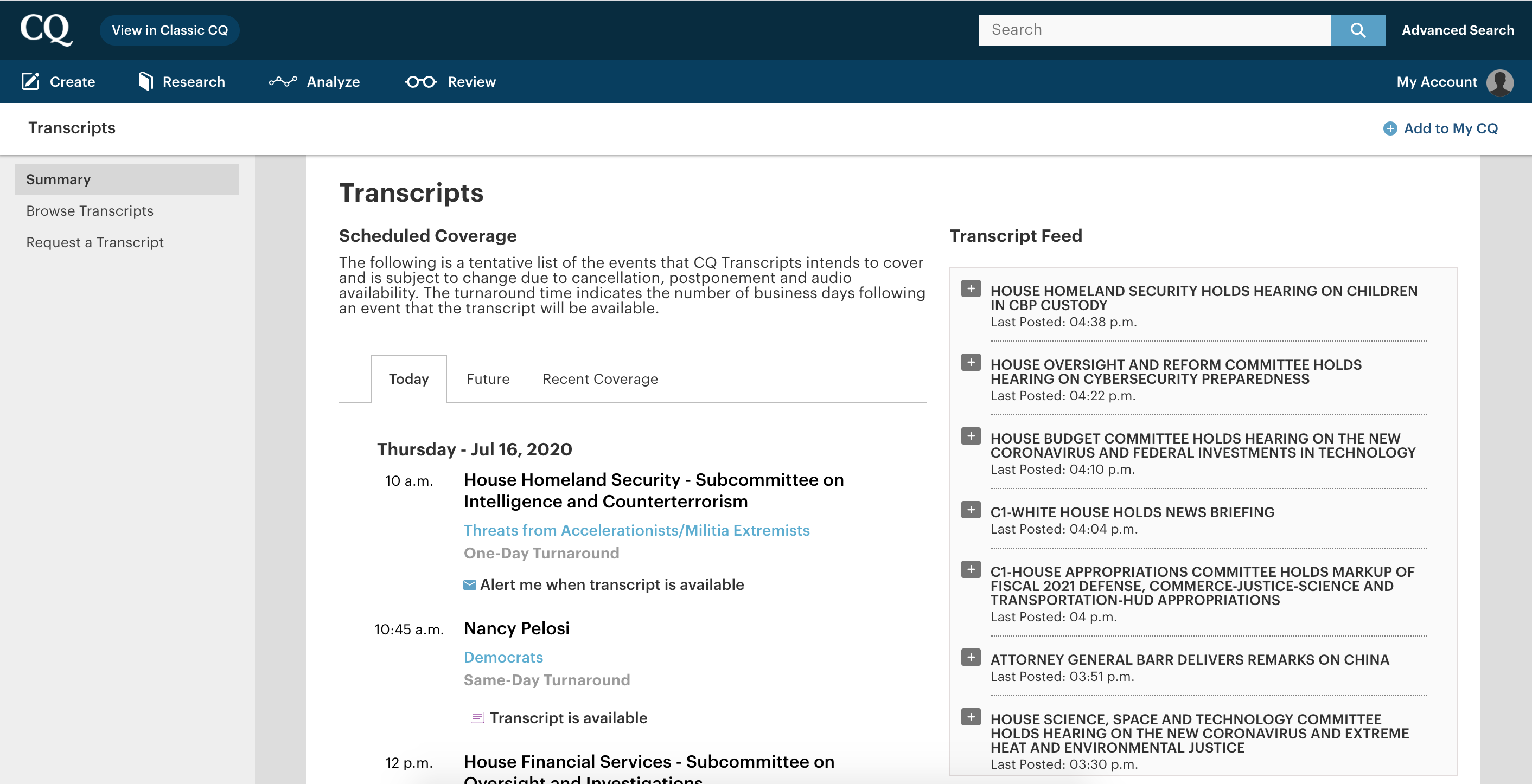
Task: Click into the Search input field
Action: click(1154, 30)
